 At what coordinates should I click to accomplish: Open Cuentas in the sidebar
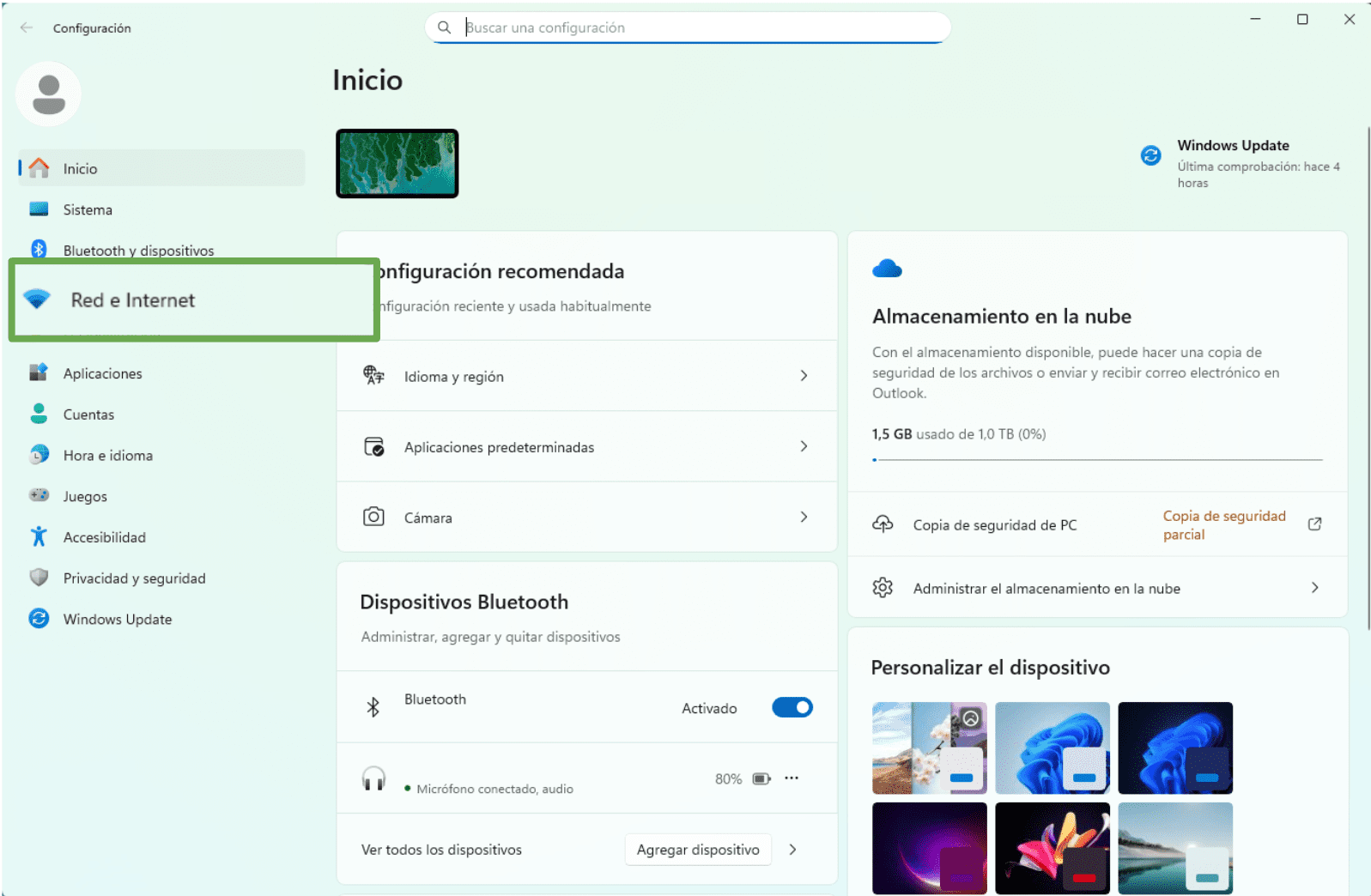[x=88, y=415]
